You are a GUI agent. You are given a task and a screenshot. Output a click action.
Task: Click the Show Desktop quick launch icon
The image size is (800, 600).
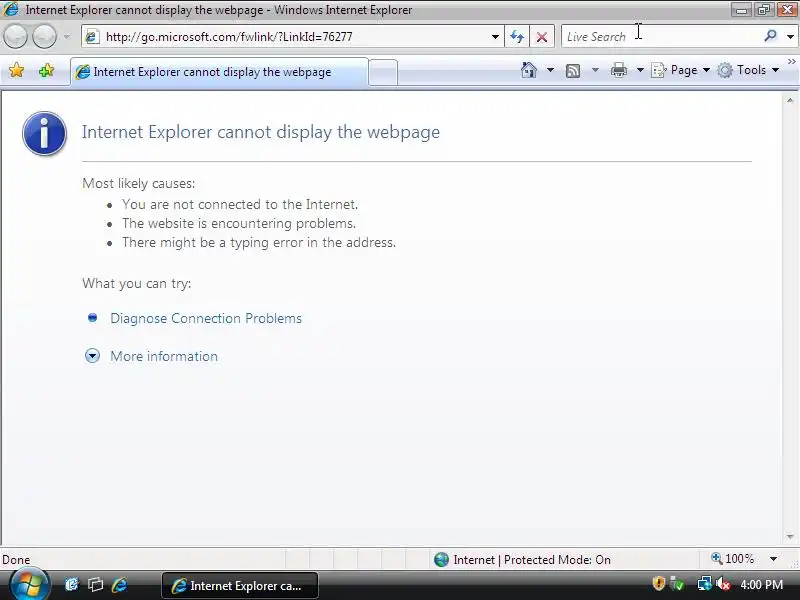point(71,585)
